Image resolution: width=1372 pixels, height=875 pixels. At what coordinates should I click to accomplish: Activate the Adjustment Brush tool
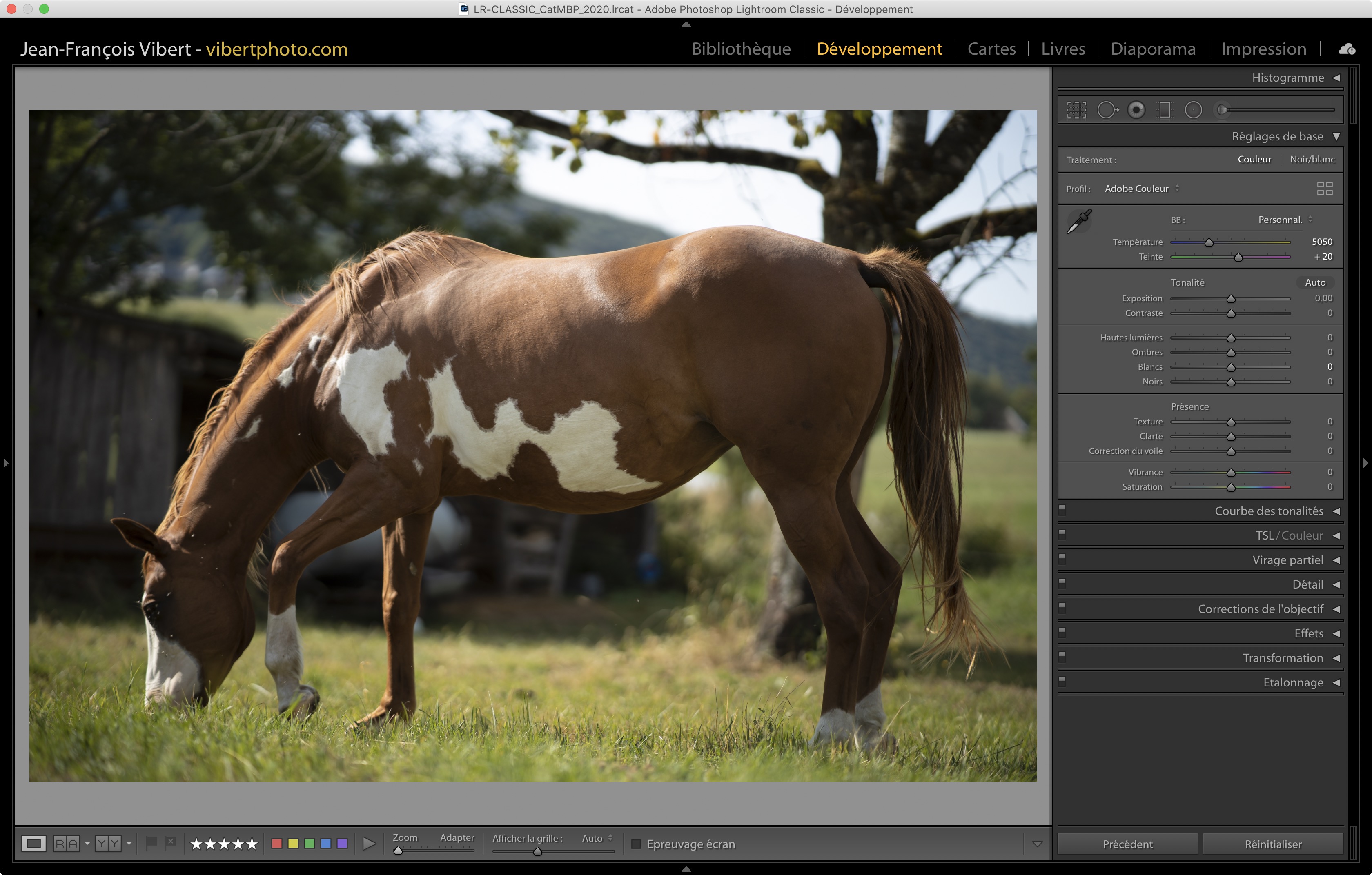coord(1223,110)
